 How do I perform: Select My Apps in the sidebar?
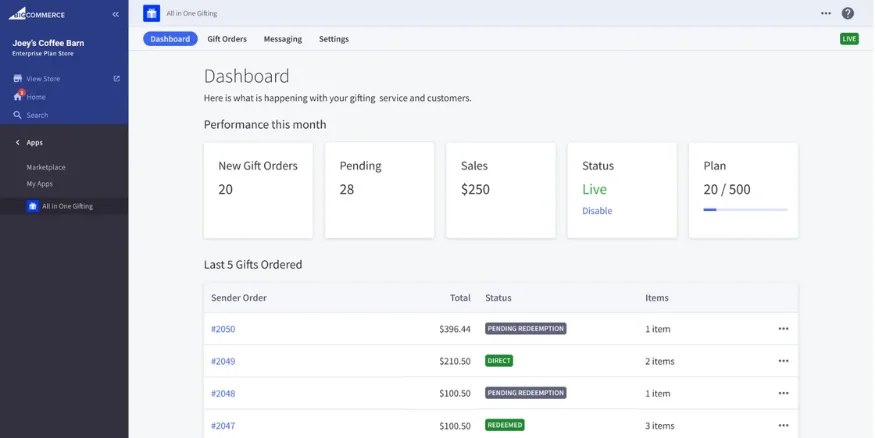[x=40, y=184]
